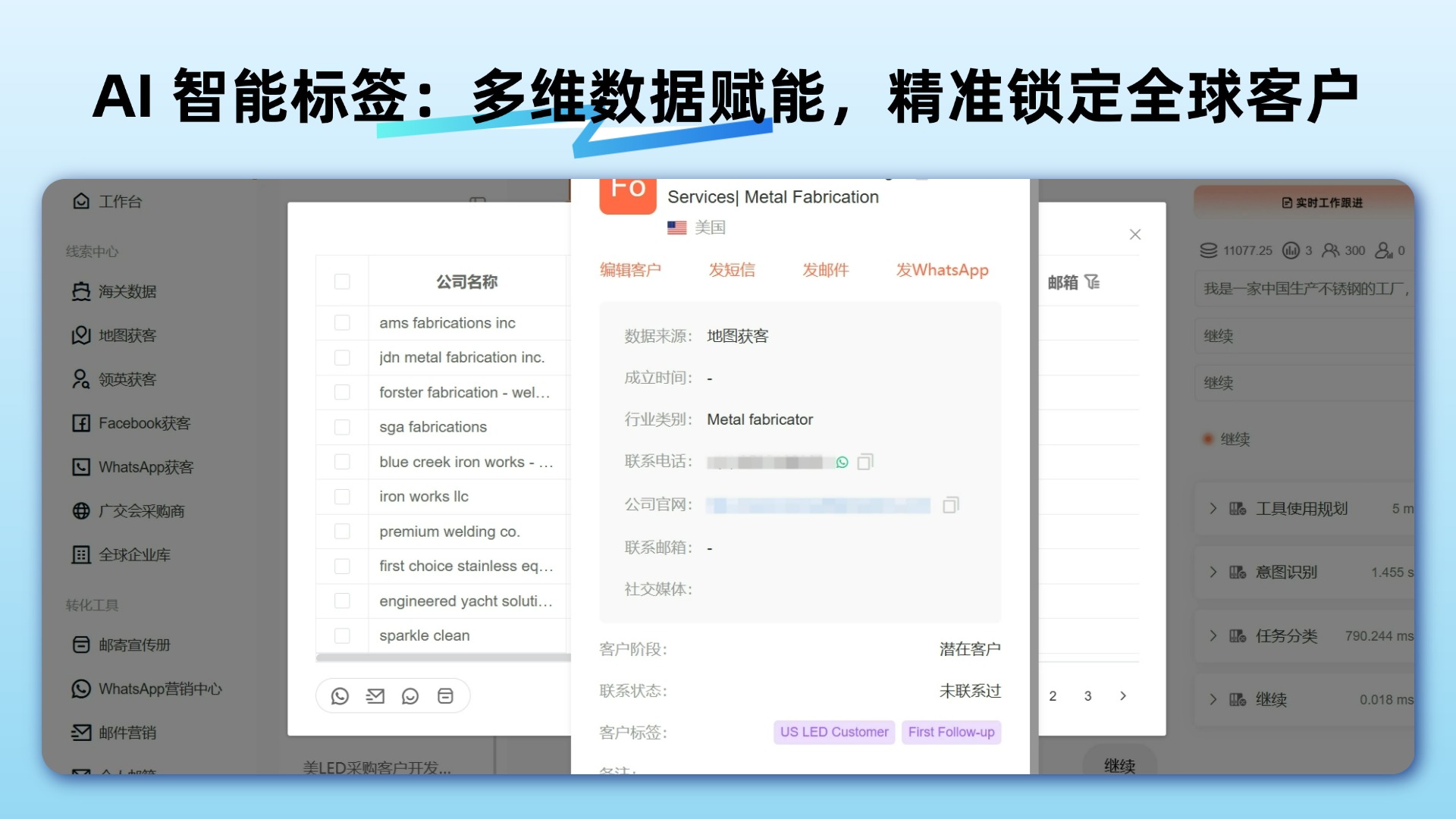Click the 编辑客户 link
The width and height of the screenshot is (1456, 819).
pyautogui.click(x=630, y=270)
